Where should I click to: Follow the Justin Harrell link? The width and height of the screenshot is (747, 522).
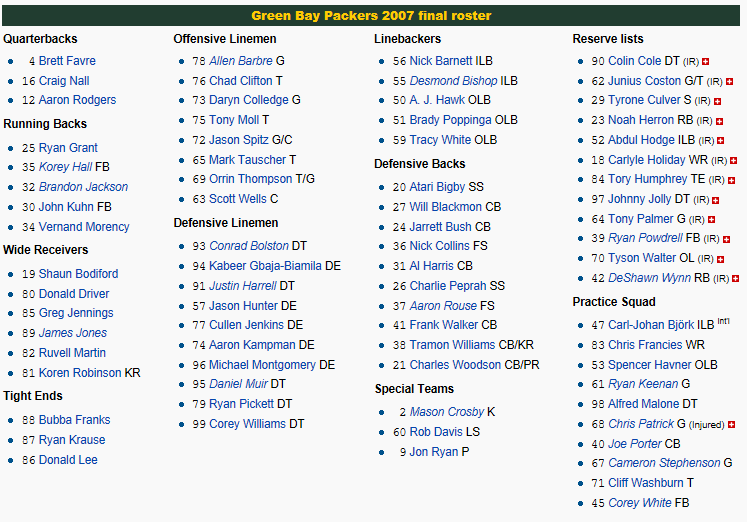(x=242, y=286)
